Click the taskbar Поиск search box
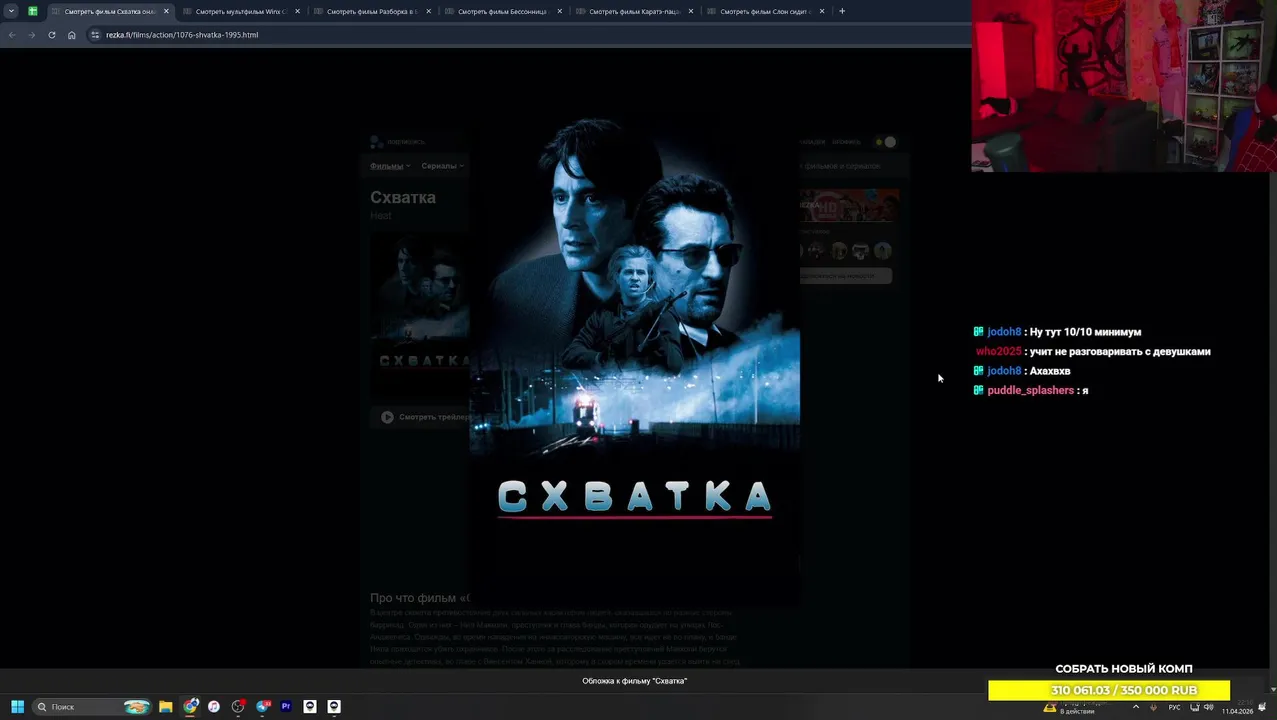Screen dimensions: 1277x720 tap(92, 706)
